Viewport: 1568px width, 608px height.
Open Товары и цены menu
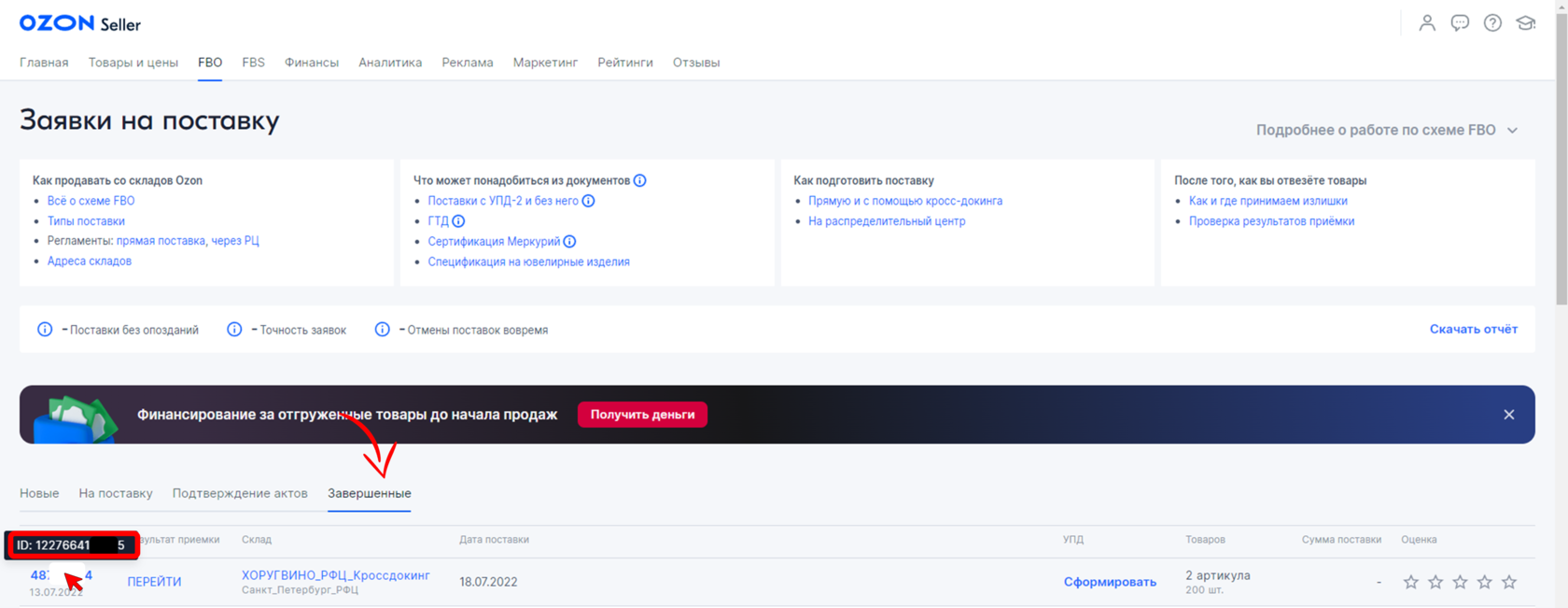pyautogui.click(x=133, y=63)
